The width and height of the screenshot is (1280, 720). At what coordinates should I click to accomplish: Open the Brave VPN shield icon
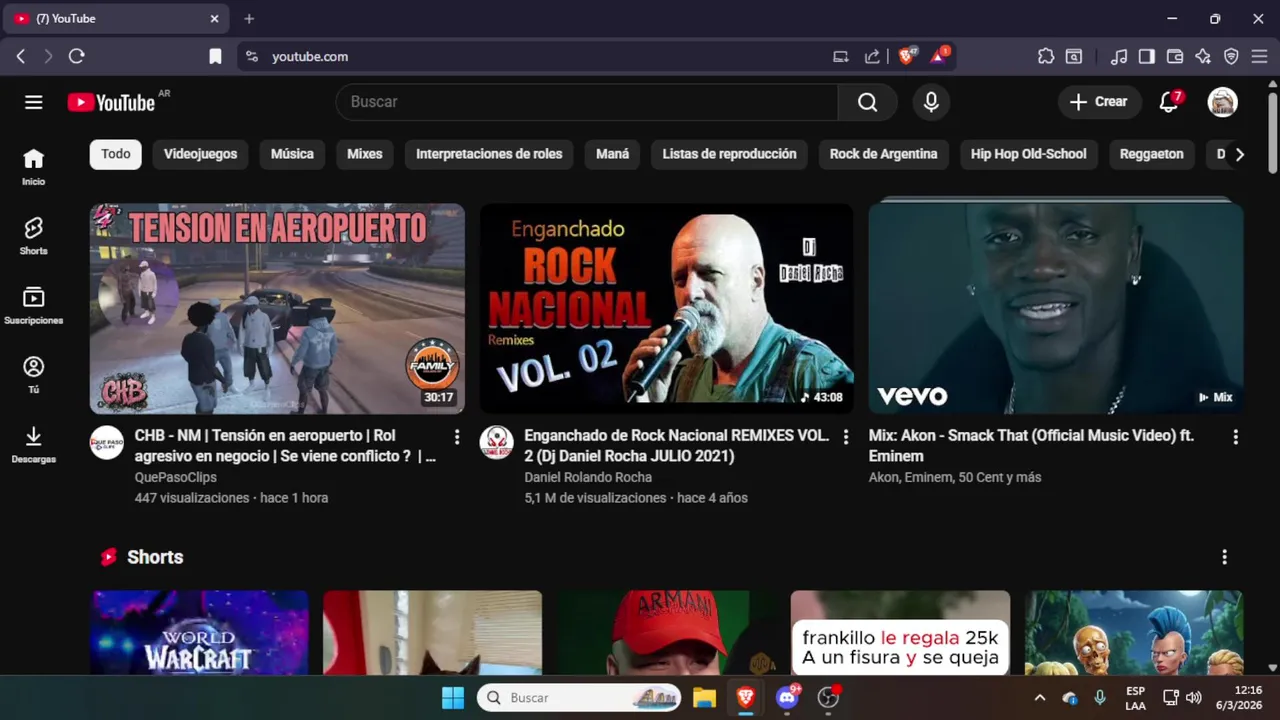pos(1231,57)
